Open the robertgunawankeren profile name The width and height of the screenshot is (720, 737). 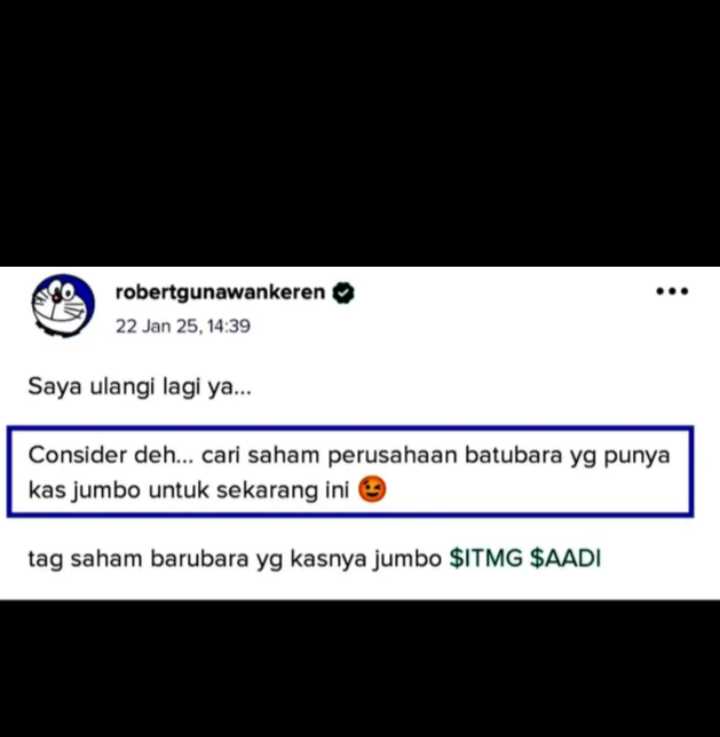(x=220, y=292)
